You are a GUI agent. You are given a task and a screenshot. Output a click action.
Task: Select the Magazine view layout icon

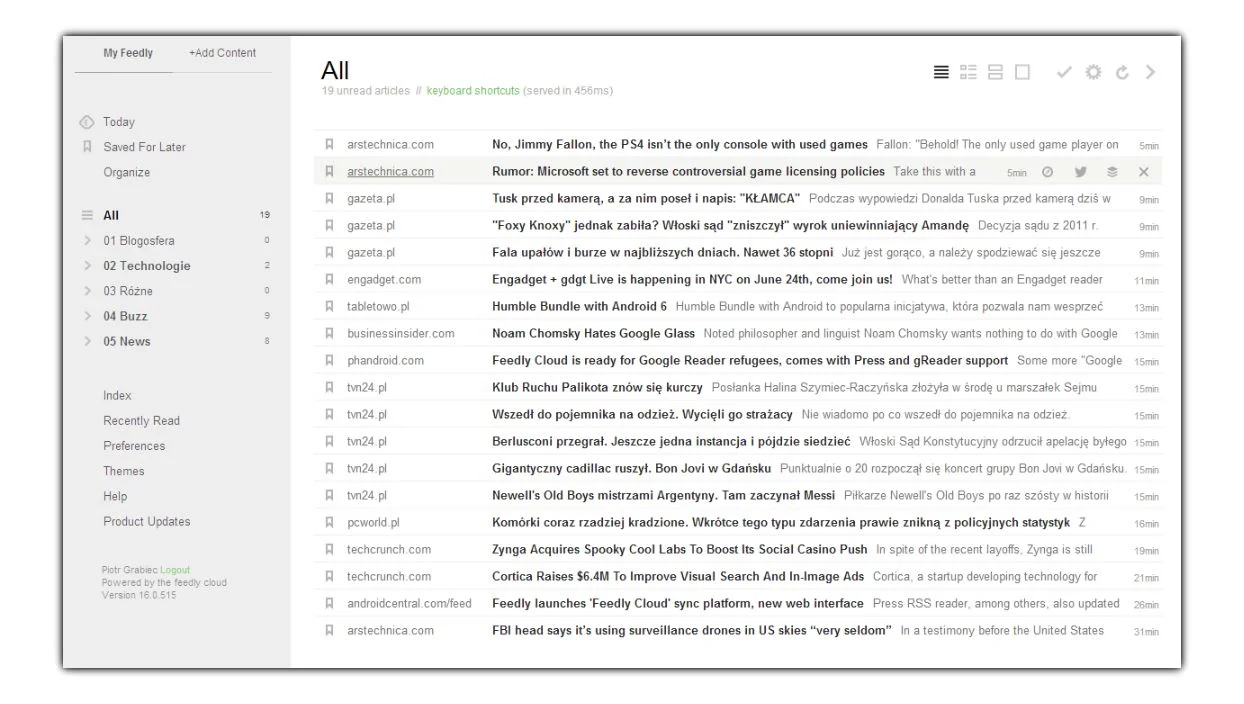coord(967,71)
